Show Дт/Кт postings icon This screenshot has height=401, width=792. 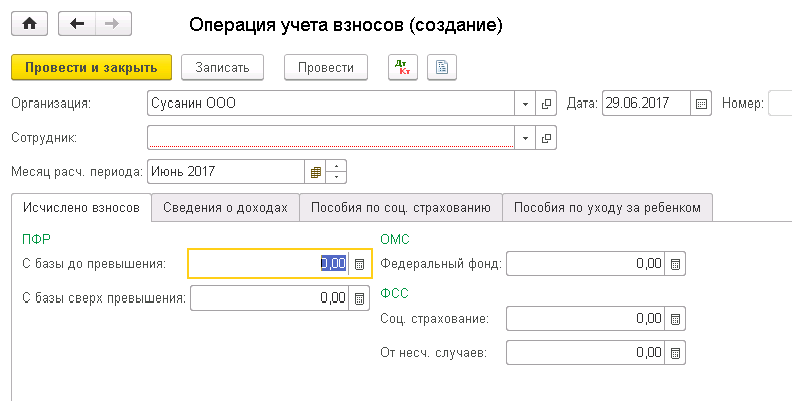pos(404,67)
